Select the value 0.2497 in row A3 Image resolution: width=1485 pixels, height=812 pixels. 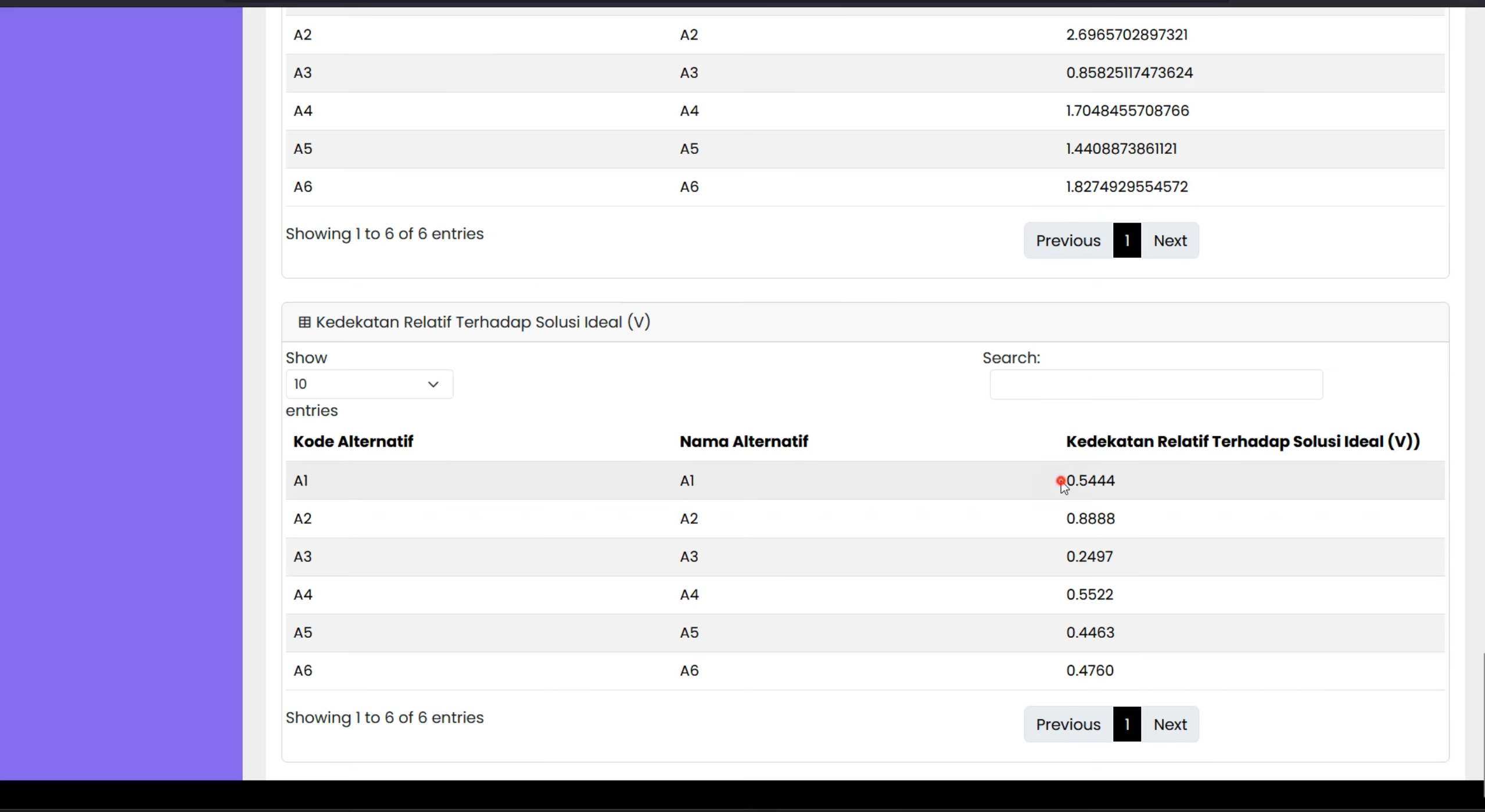click(1089, 556)
